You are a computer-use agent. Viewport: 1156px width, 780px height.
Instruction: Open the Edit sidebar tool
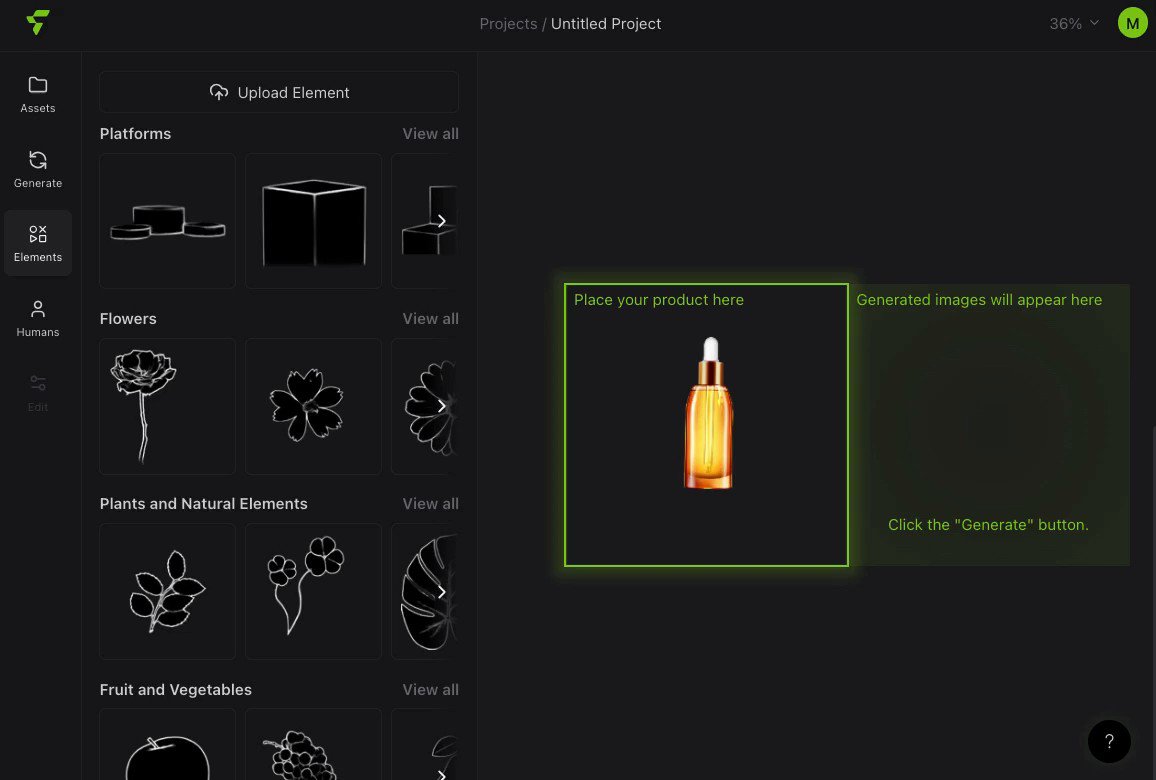pyautogui.click(x=38, y=393)
